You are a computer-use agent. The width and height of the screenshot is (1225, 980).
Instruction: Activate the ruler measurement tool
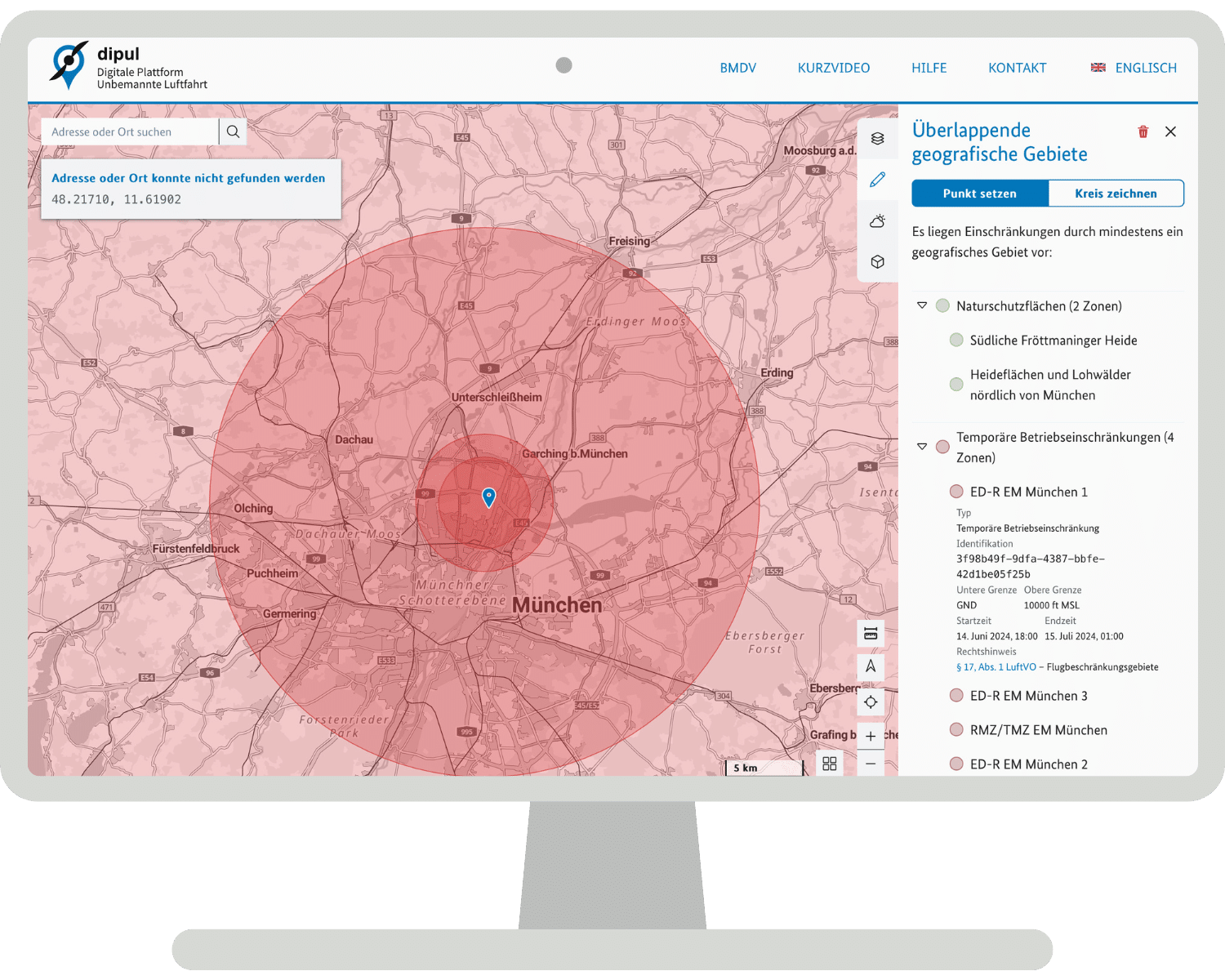pyautogui.click(x=871, y=634)
